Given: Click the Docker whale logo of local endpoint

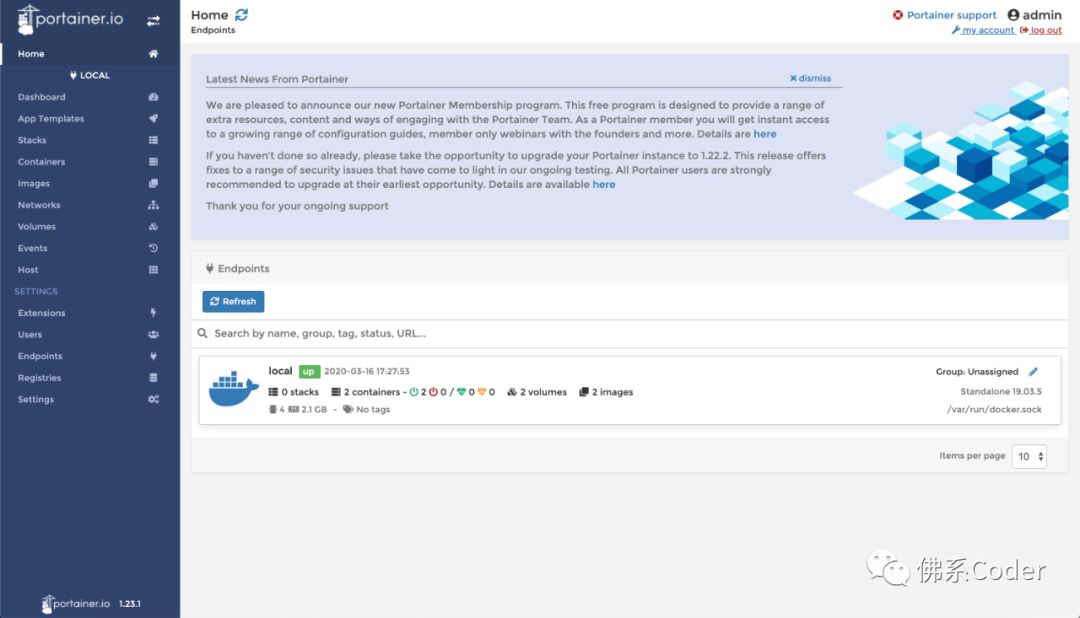Looking at the screenshot, I should [233, 389].
